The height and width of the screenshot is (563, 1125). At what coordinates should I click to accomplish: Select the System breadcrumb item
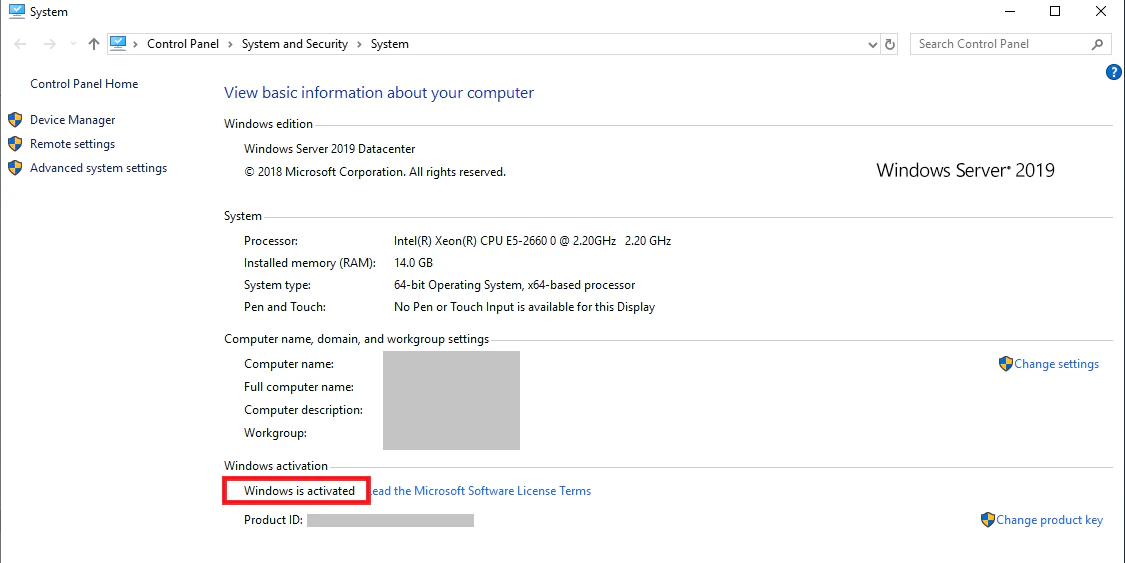(x=390, y=44)
